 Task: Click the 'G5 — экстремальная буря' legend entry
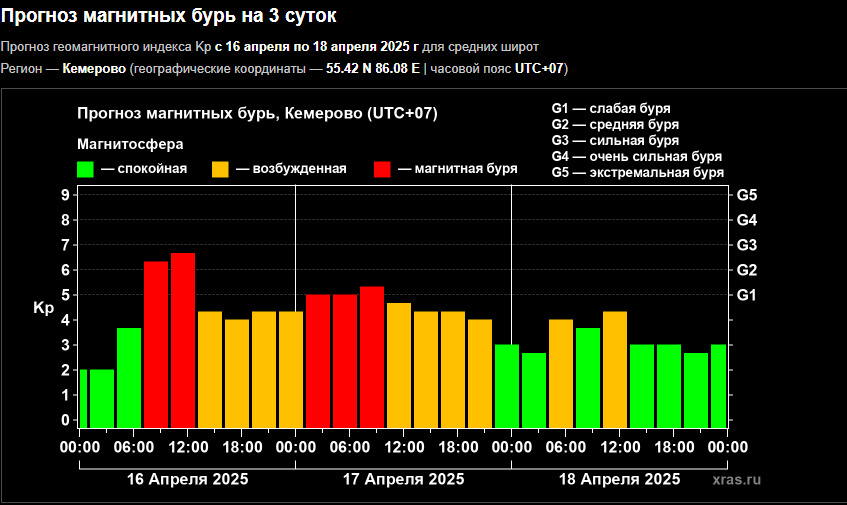[637, 173]
